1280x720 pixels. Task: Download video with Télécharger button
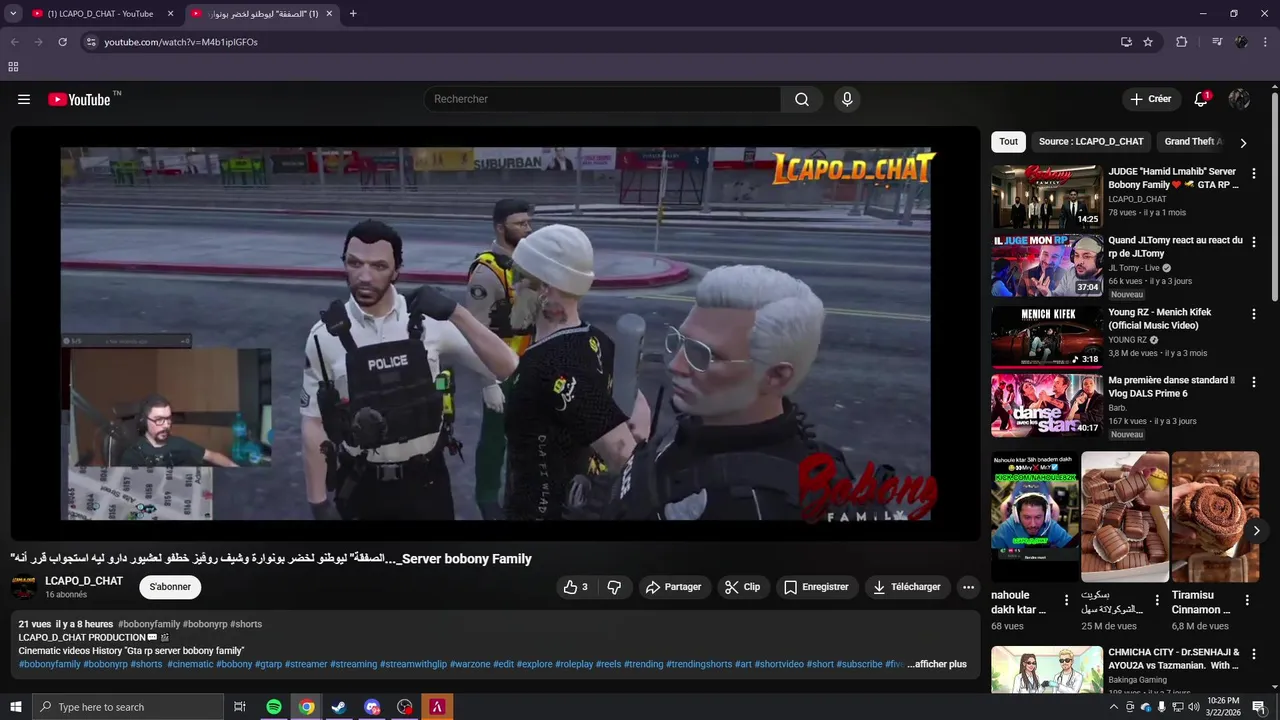(907, 587)
